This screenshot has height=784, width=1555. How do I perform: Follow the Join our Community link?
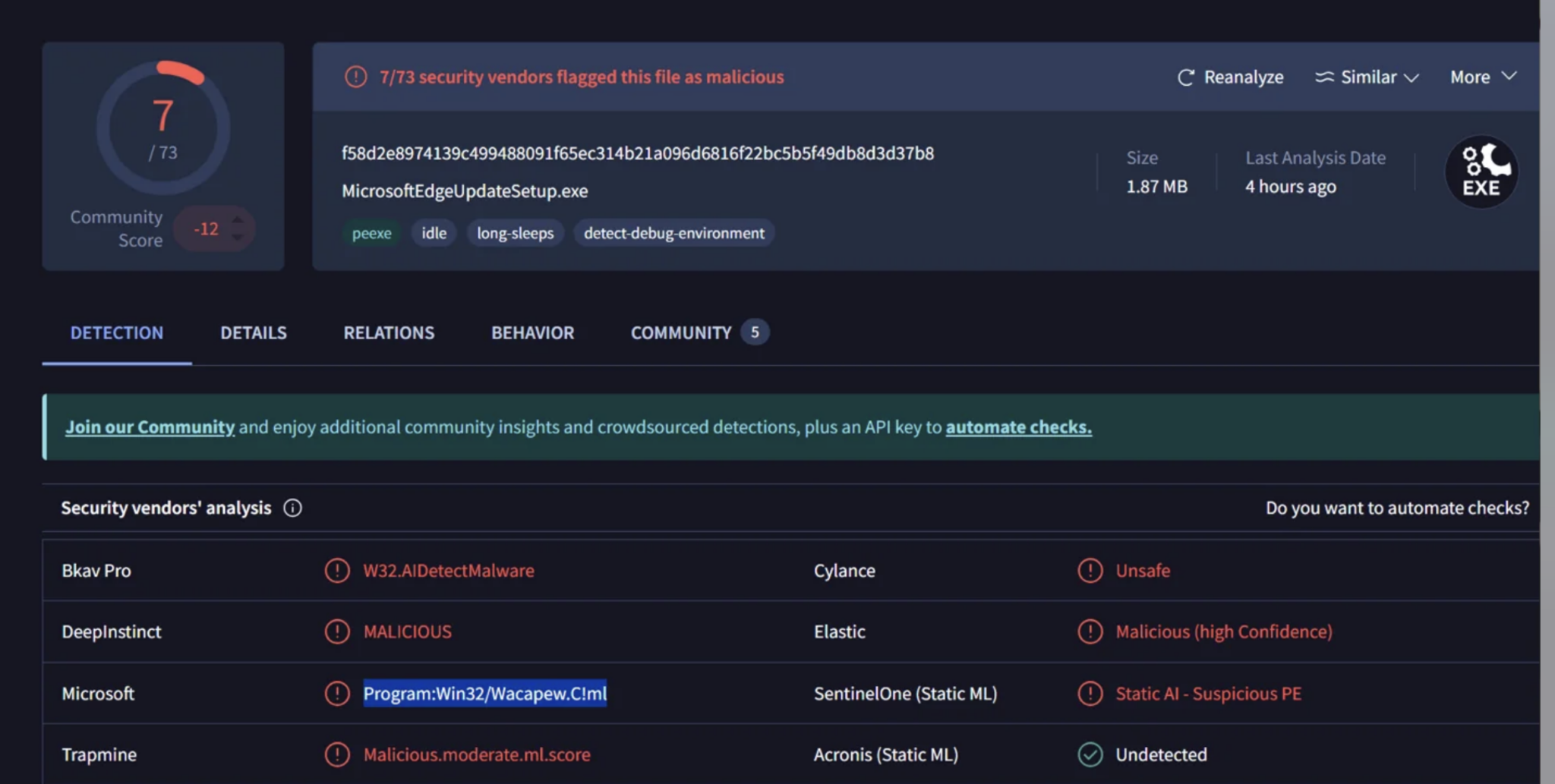tap(150, 427)
